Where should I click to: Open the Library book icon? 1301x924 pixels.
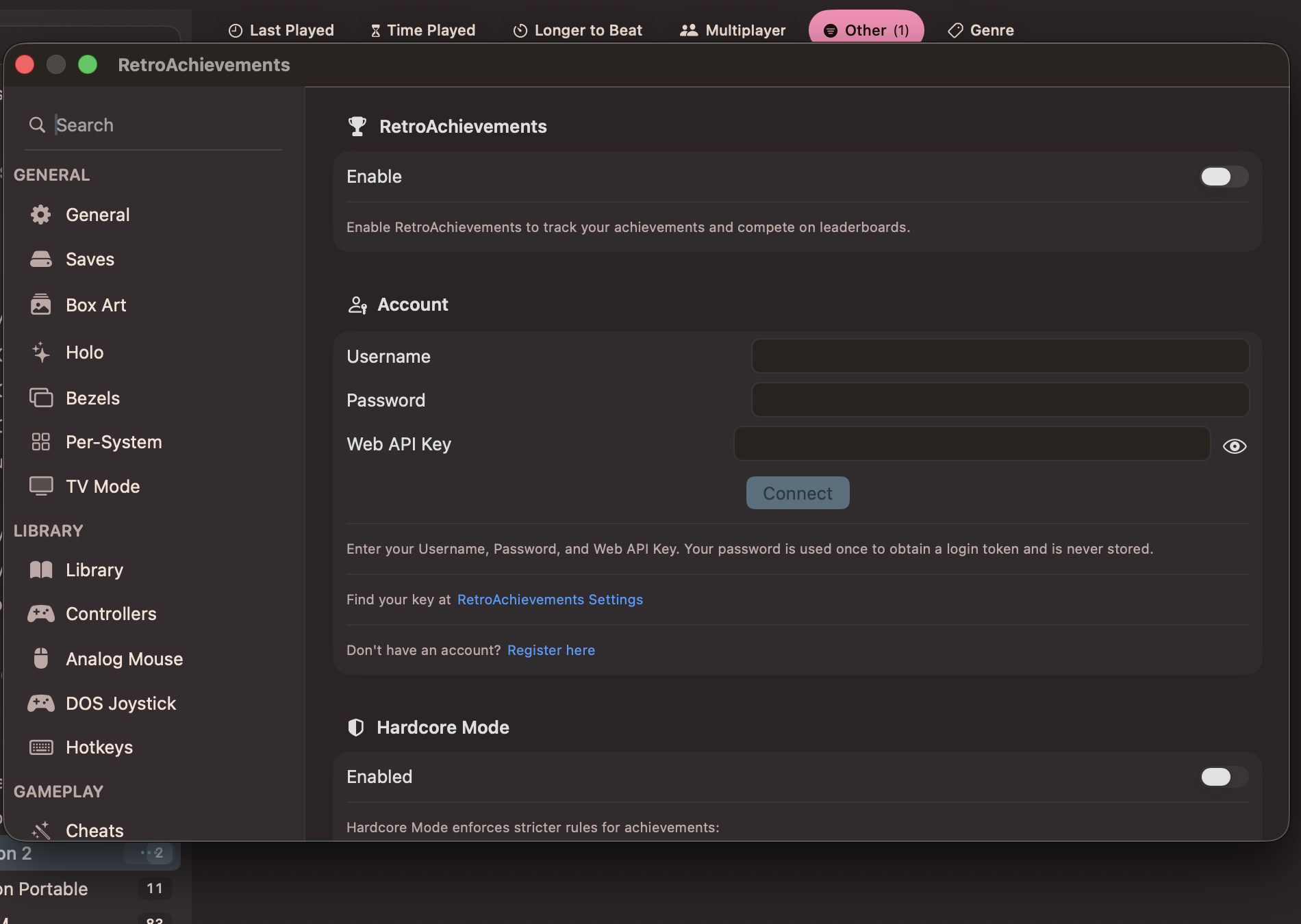[41, 570]
